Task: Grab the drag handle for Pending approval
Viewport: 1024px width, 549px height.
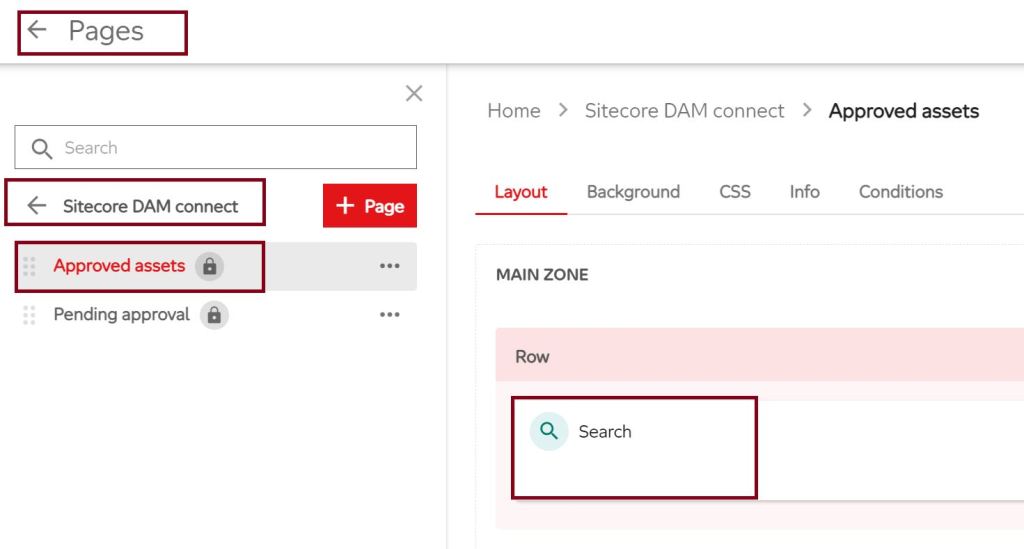Action: 29,315
